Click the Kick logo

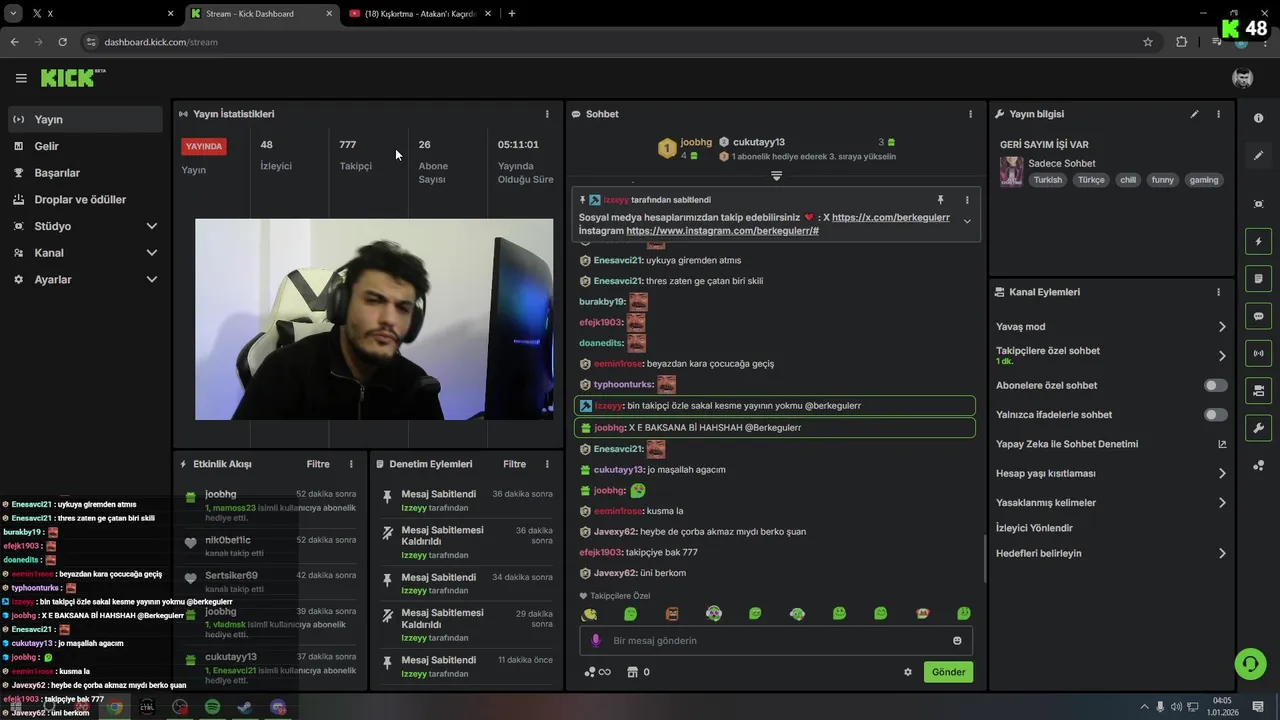coord(72,78)
